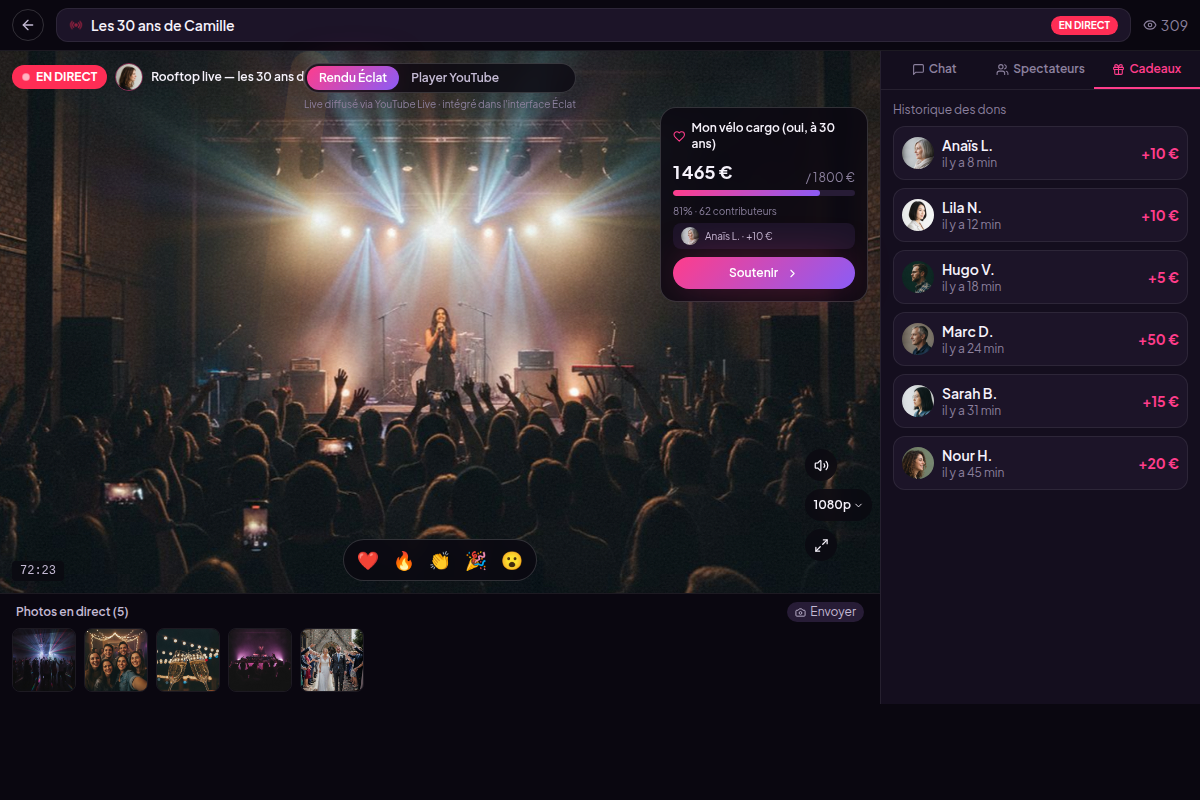Click the EN DIRECT badge in title bar

[1084, 25]
